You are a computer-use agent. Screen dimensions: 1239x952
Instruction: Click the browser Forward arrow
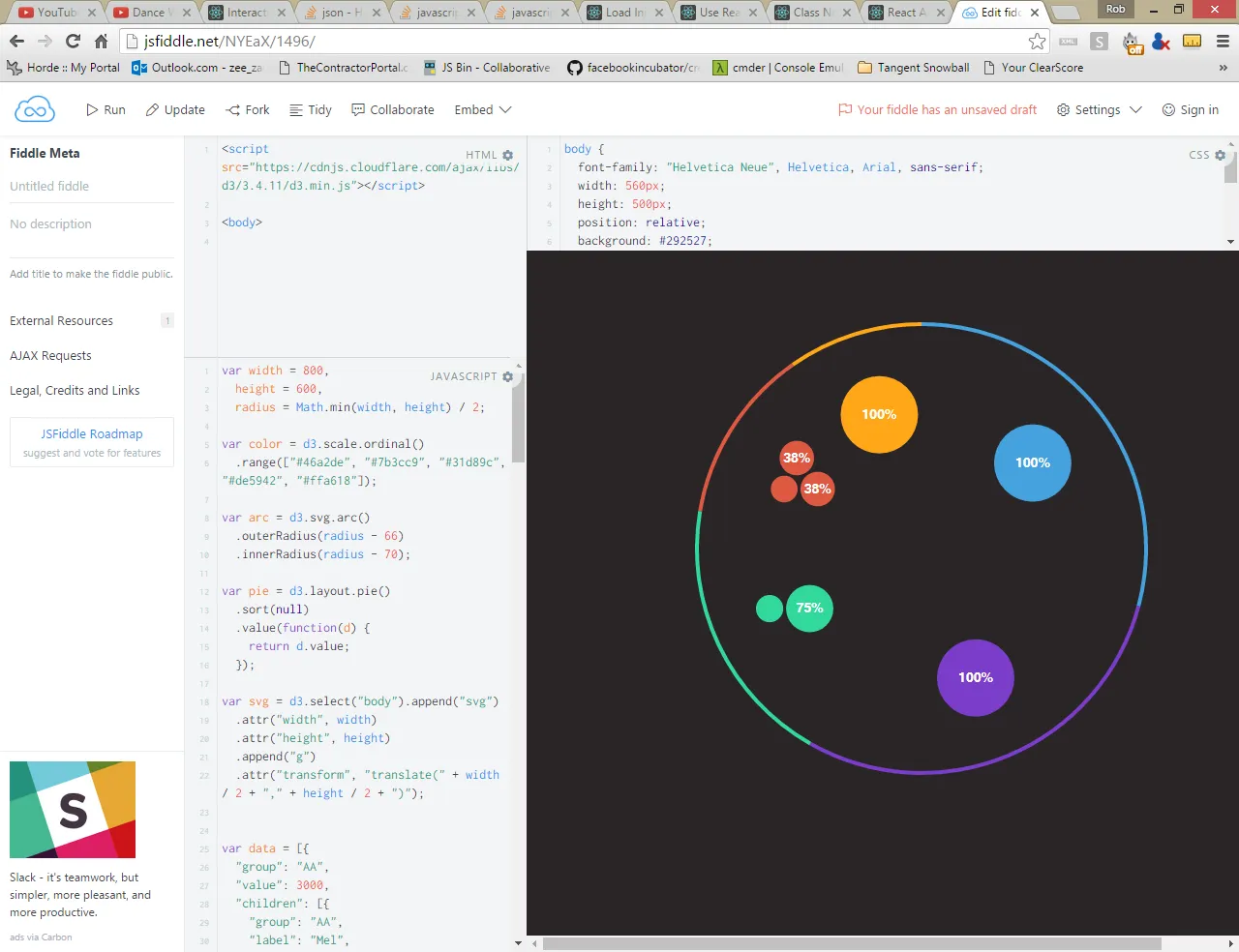coord(45,41)
